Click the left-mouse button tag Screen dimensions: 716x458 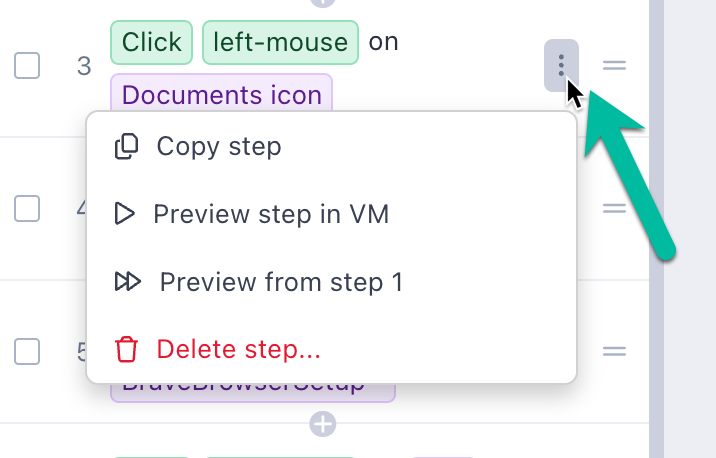[280, 42]
